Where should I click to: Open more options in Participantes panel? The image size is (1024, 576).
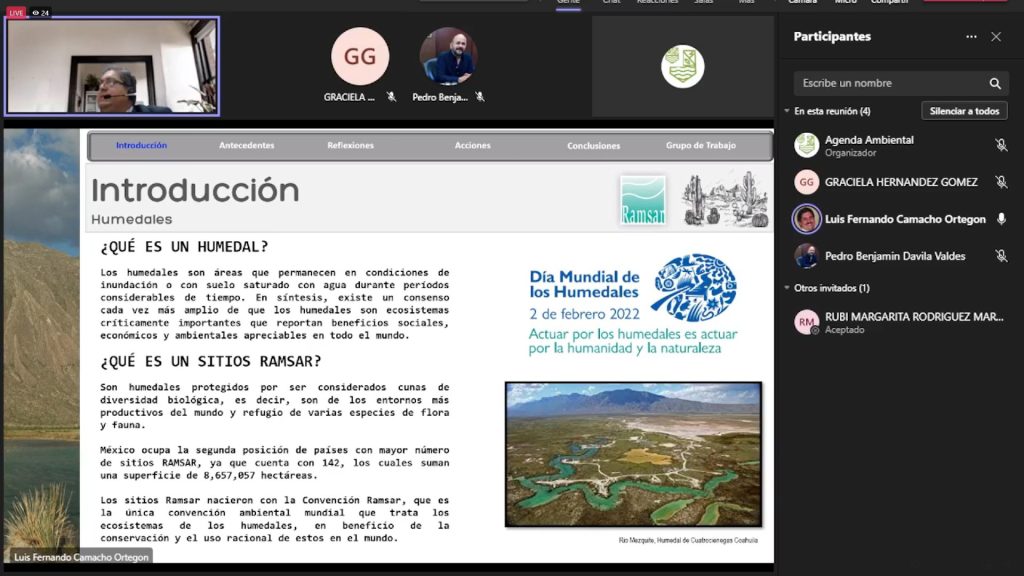coord(971,37)
